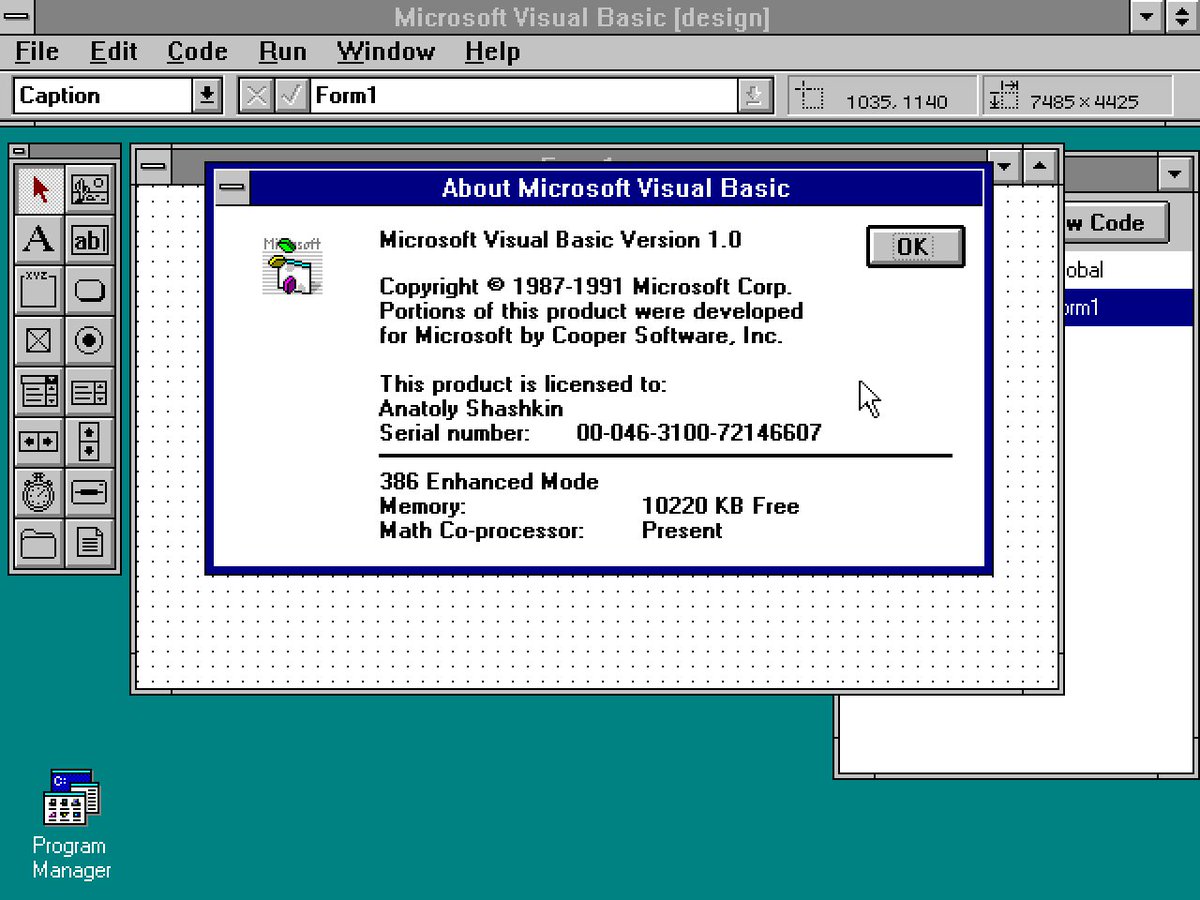Maximize the Form1 design window
Image resolution: width=1200 pixels, height=900 pixels.
click(1040, 166)
